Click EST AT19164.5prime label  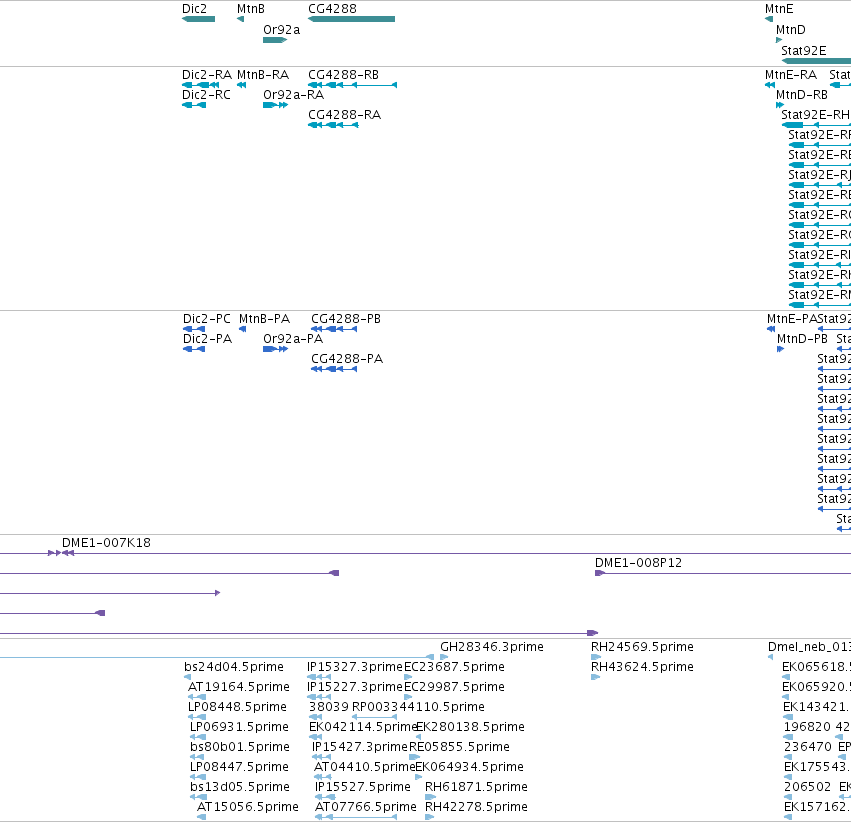[239, 687]
